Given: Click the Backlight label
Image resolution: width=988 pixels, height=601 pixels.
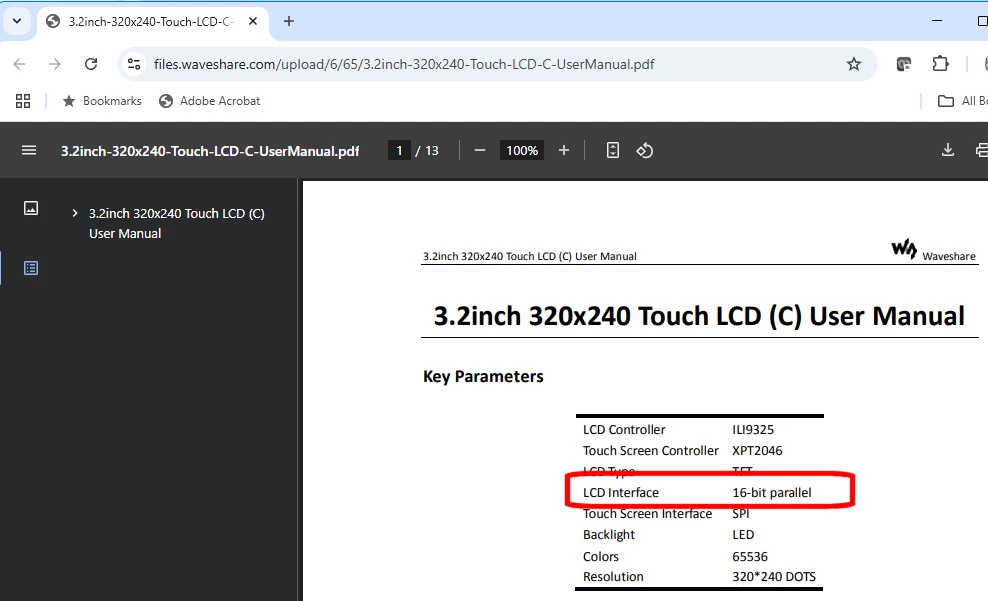Looking at the screenshot, I should 609,535.
